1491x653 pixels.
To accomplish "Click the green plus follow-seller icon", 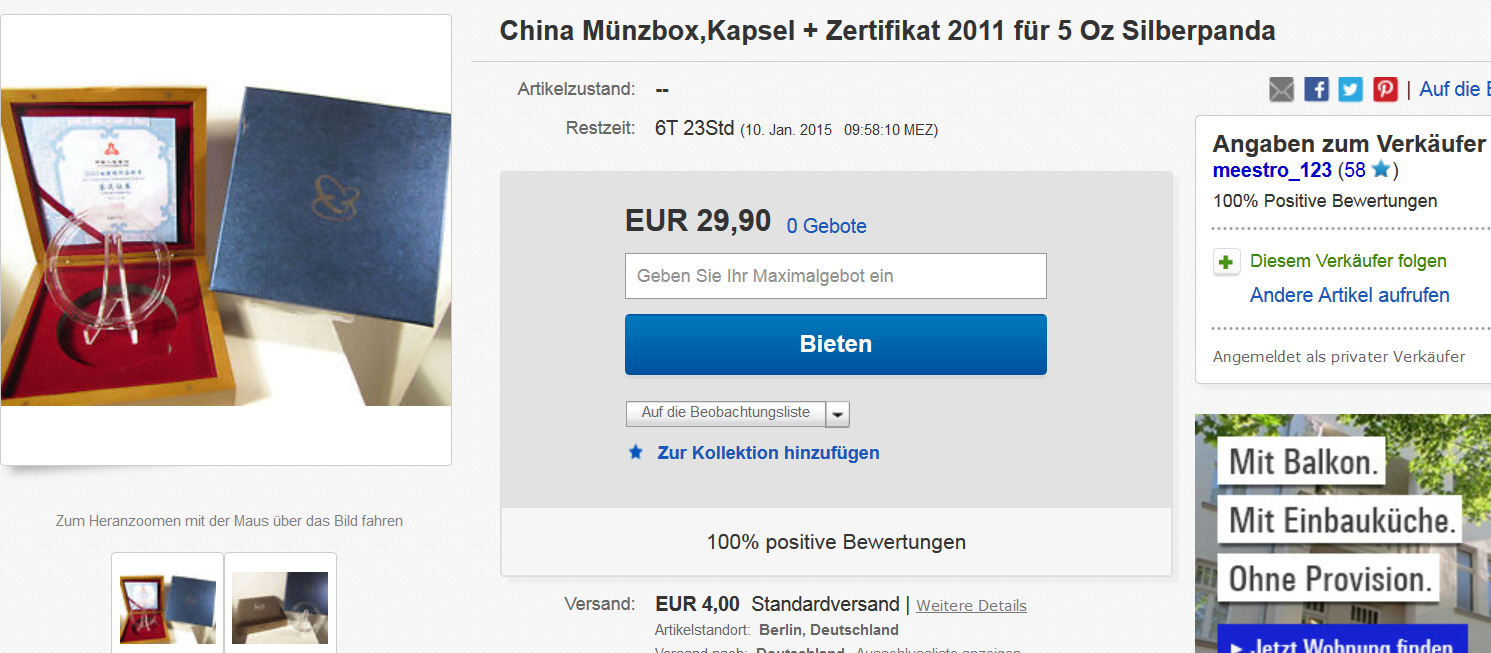I will [1227, 262].
